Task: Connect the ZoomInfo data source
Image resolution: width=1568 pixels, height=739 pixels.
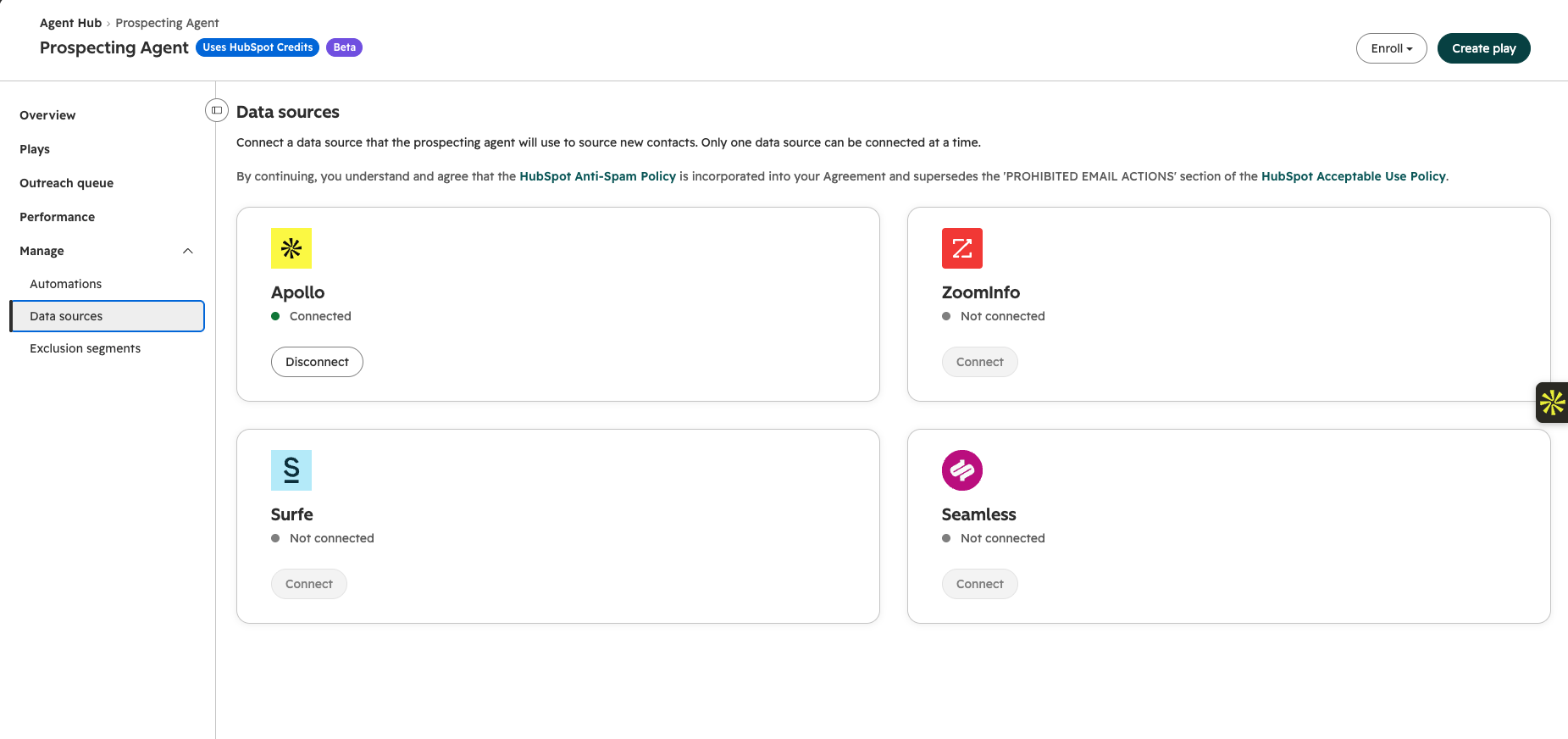Action: point(980,362)
